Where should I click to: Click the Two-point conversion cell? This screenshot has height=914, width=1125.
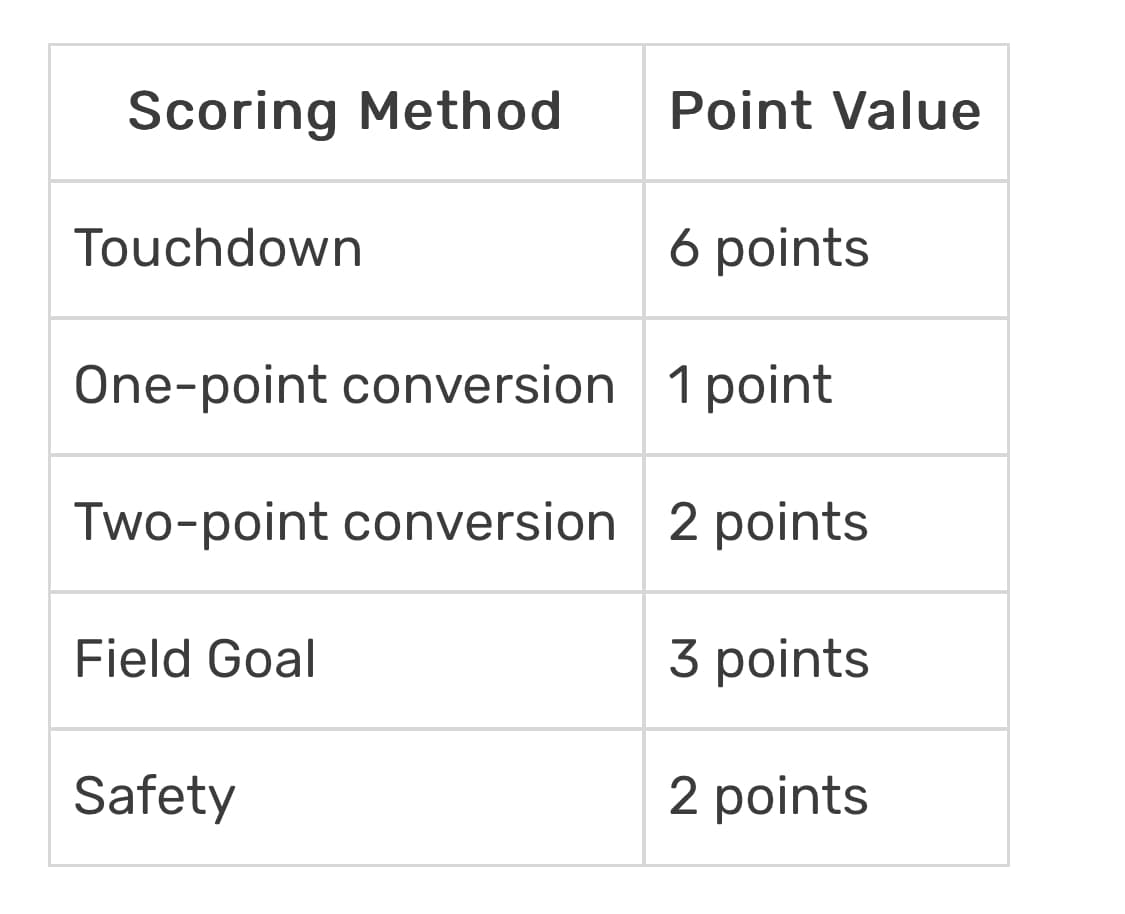click(x=344, y=523)
